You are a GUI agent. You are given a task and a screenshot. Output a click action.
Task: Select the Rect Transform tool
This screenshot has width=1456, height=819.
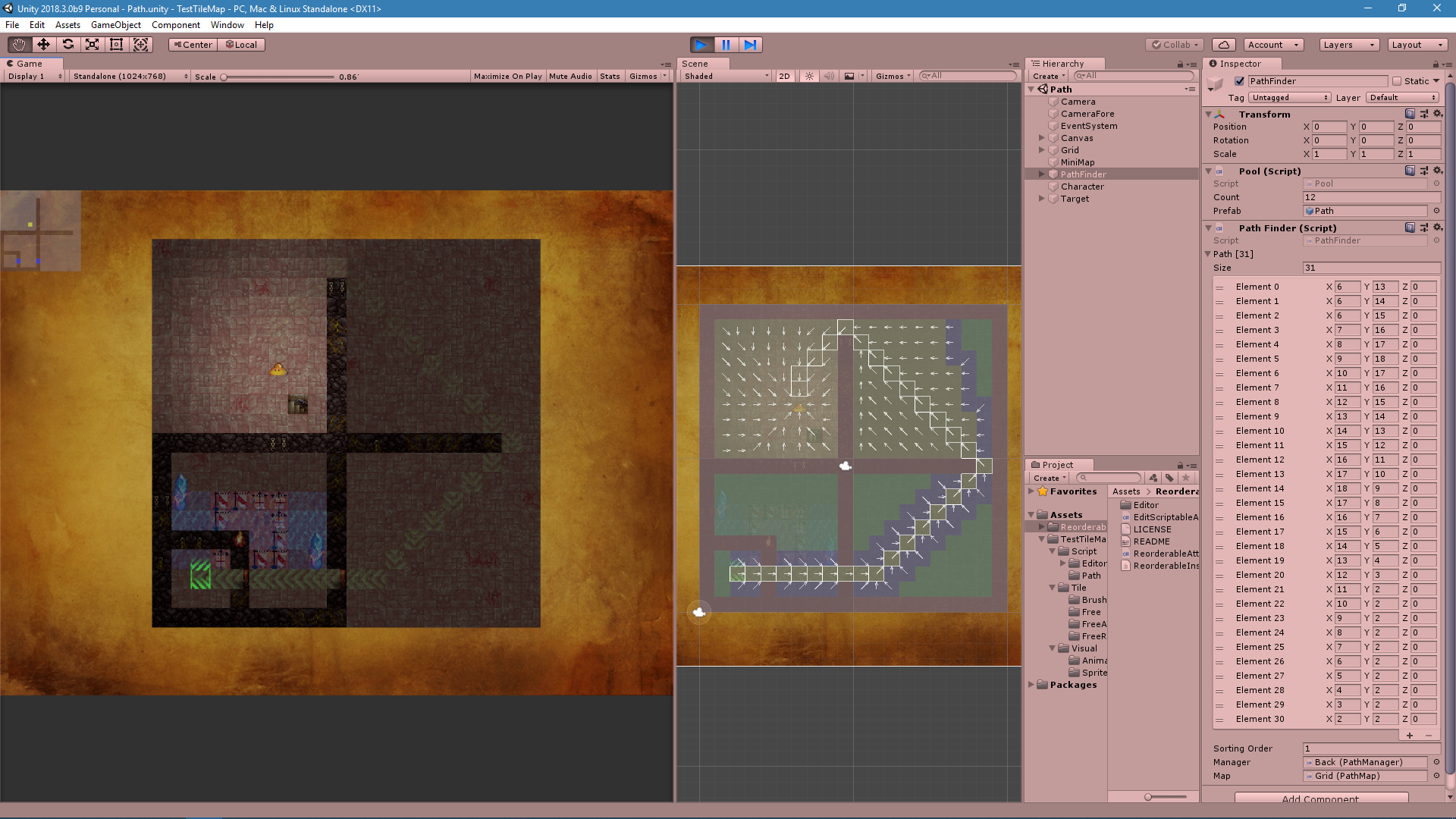pyautogui.click(x=116, y=44)
